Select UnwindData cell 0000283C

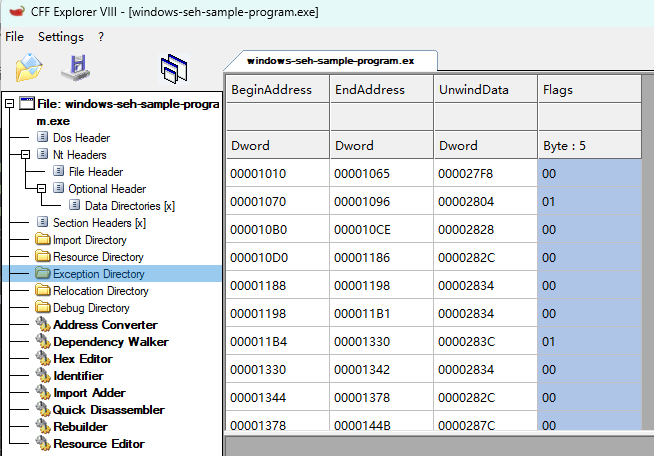click(x=485, y=341)
